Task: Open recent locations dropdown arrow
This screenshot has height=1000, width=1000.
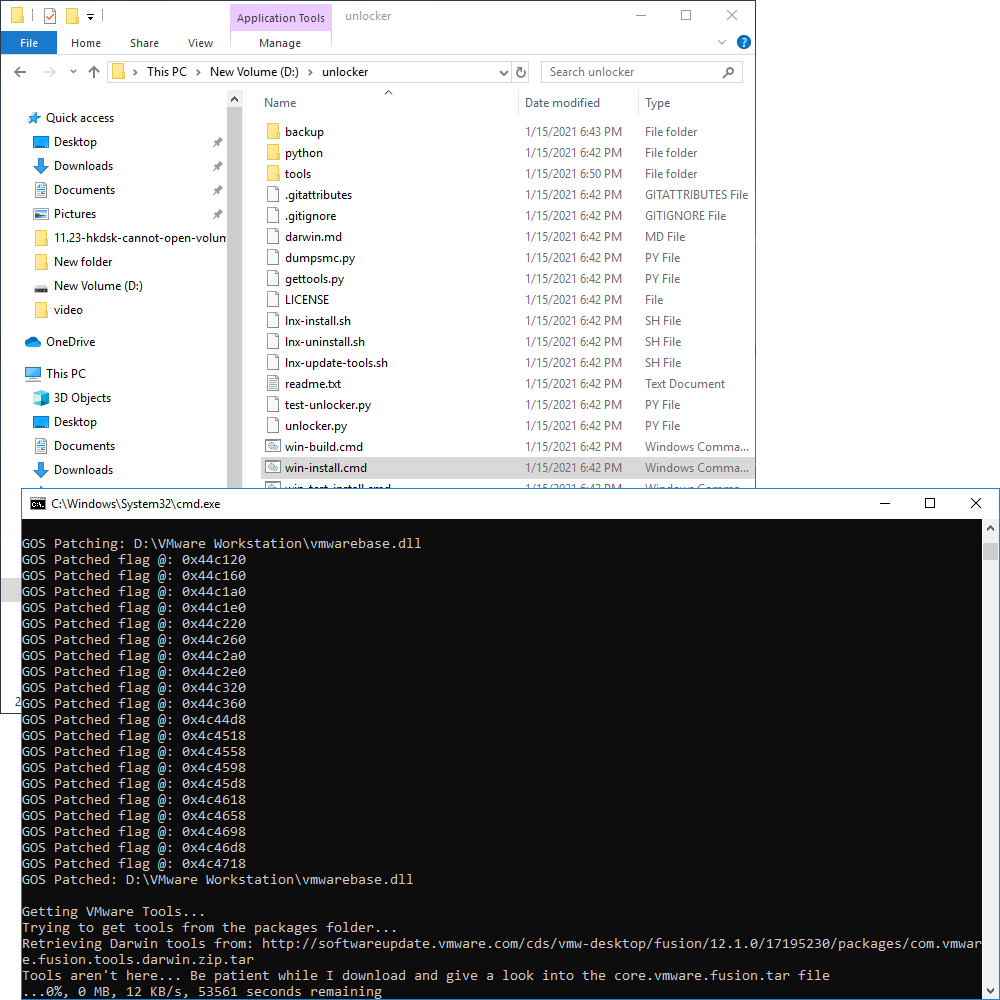Action: 73,72
